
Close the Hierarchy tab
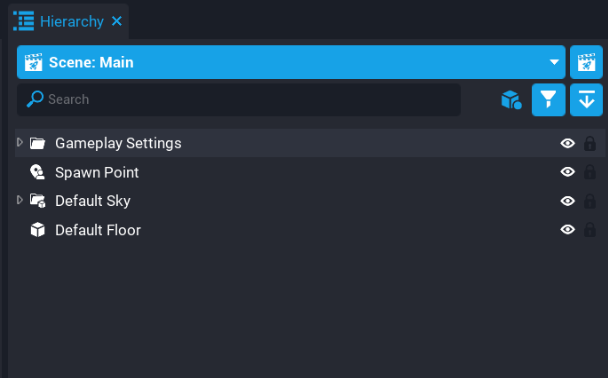coord(117,21)
